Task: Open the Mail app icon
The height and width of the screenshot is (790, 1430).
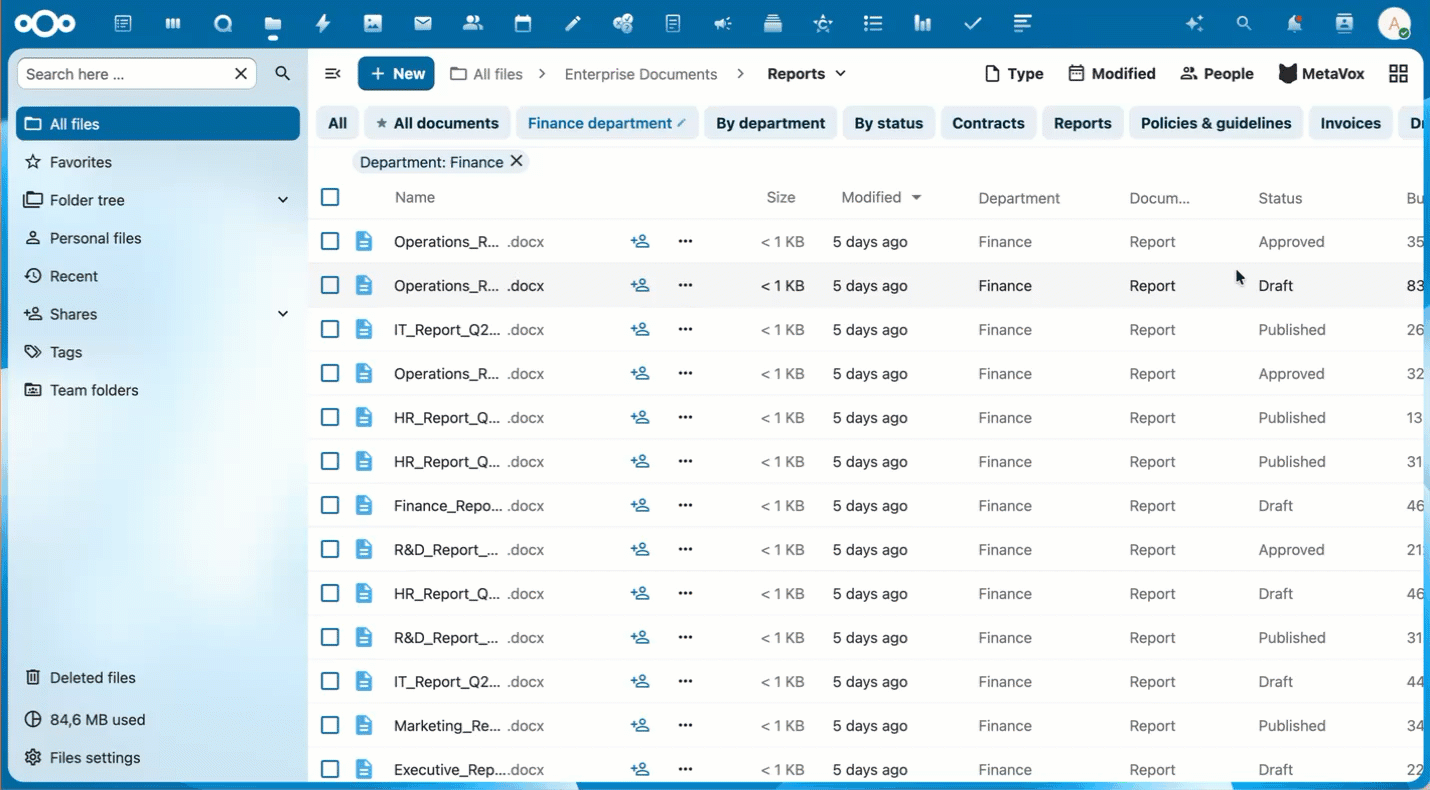Action: [422, 22]
